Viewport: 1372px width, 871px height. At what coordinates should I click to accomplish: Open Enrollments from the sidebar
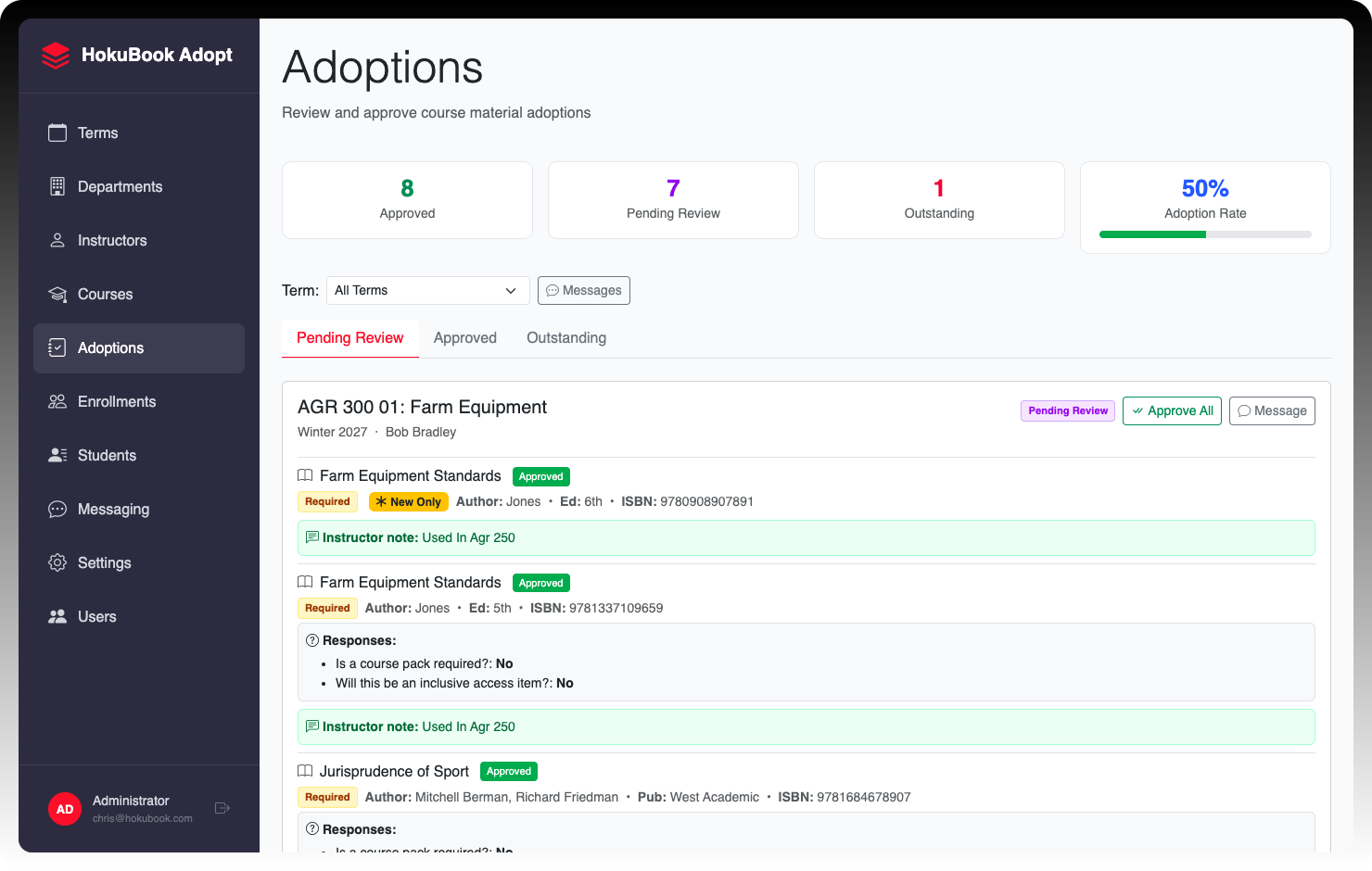pos(139,402)
